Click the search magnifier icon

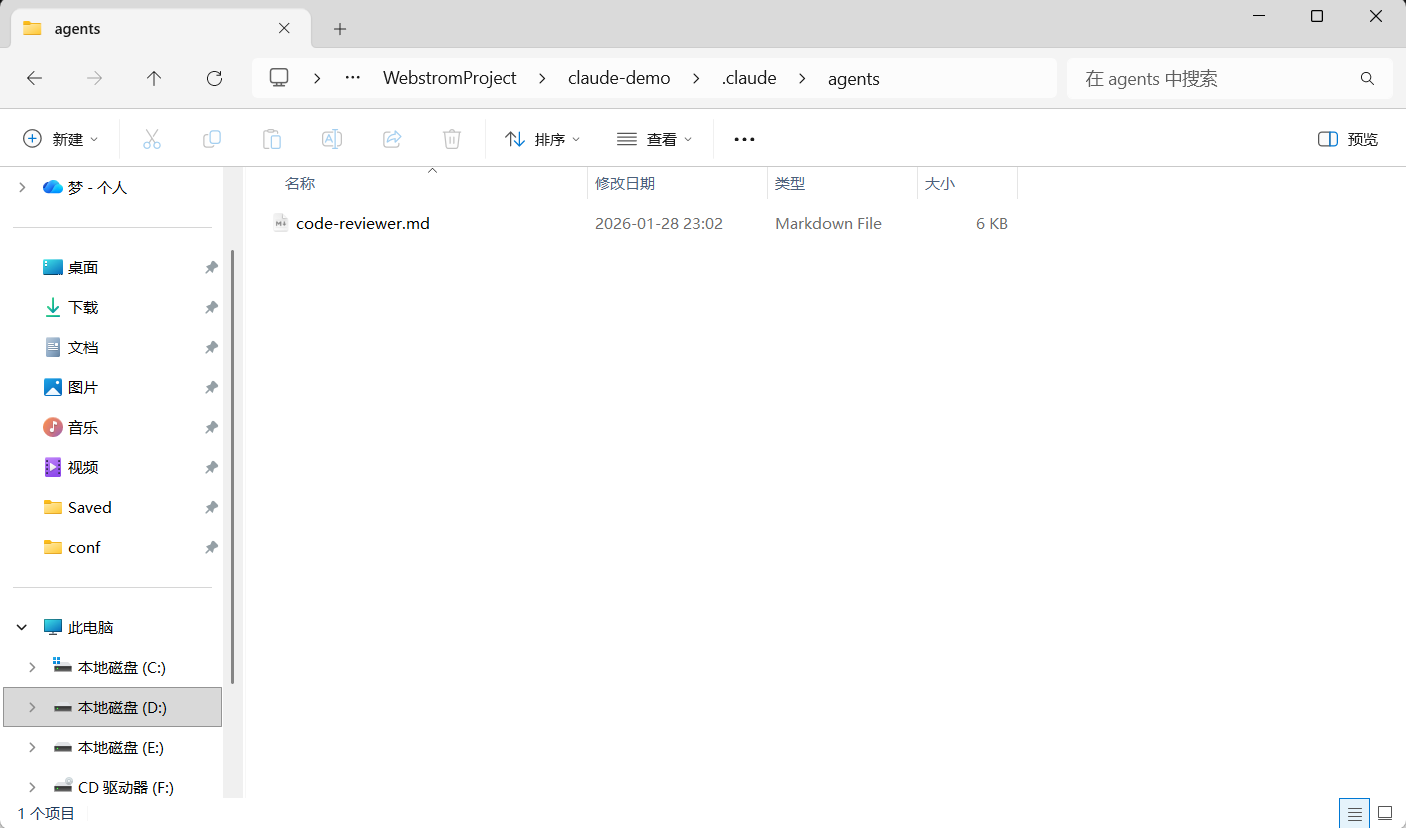(1367, 78)
